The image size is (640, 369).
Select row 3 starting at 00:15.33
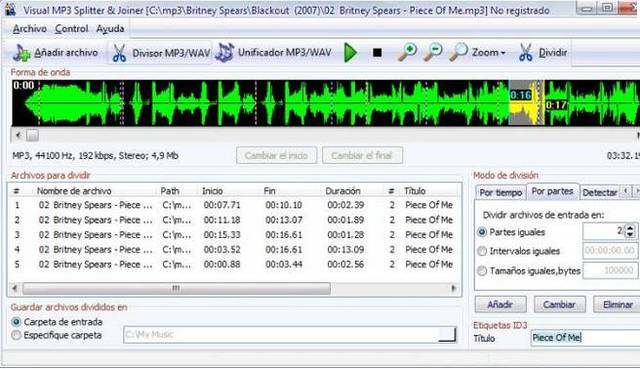[234, 235]
